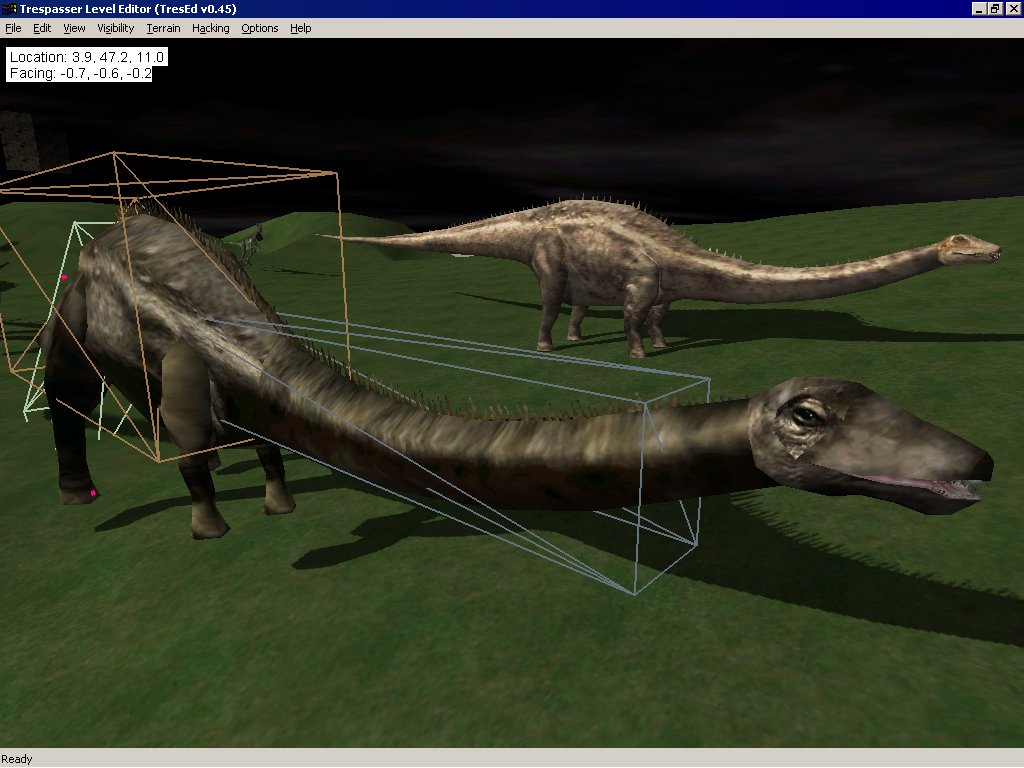Open the Options menu
The image size is (1024, 768).
click(x=259, y=28)
